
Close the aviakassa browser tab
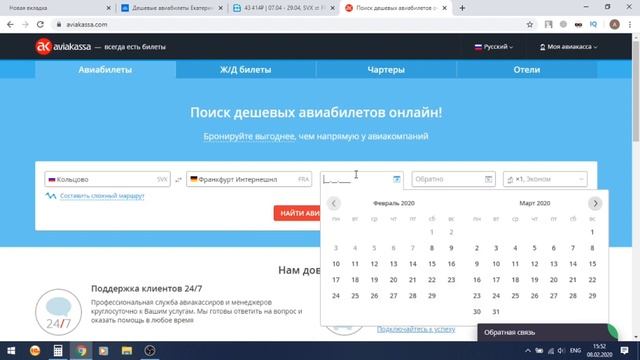[444, 8]
